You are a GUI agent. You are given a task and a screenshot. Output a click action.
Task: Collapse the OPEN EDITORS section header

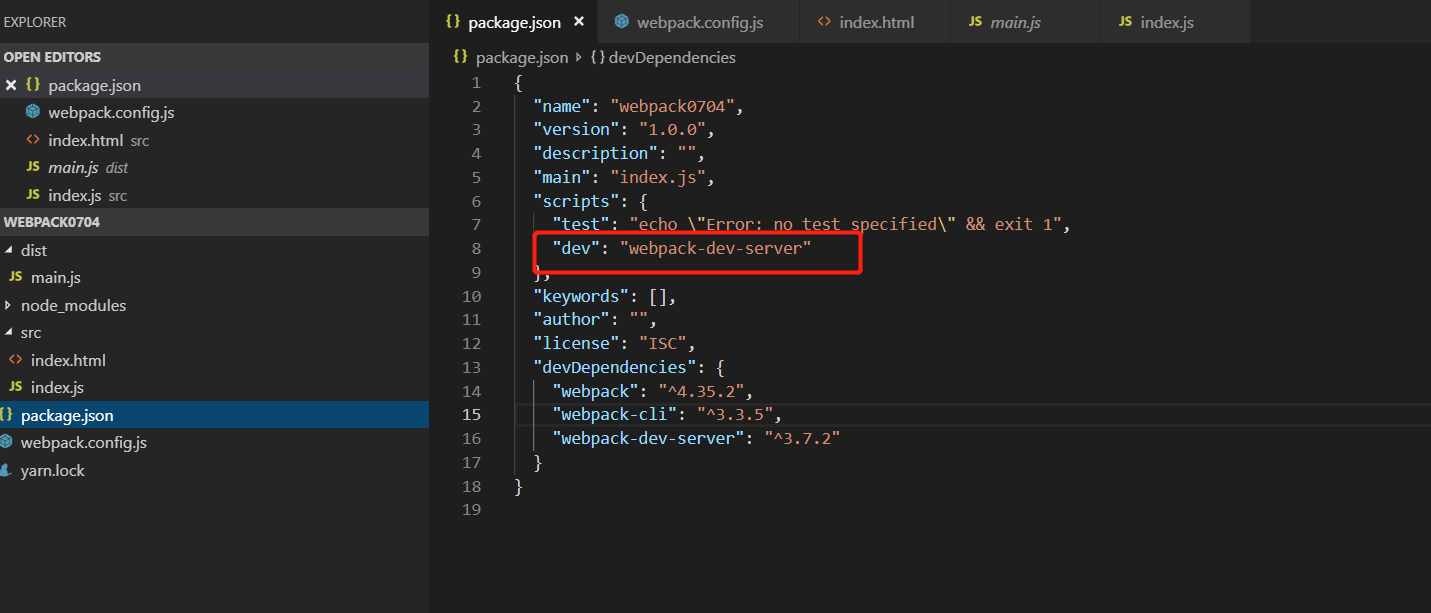pos(214,57)
